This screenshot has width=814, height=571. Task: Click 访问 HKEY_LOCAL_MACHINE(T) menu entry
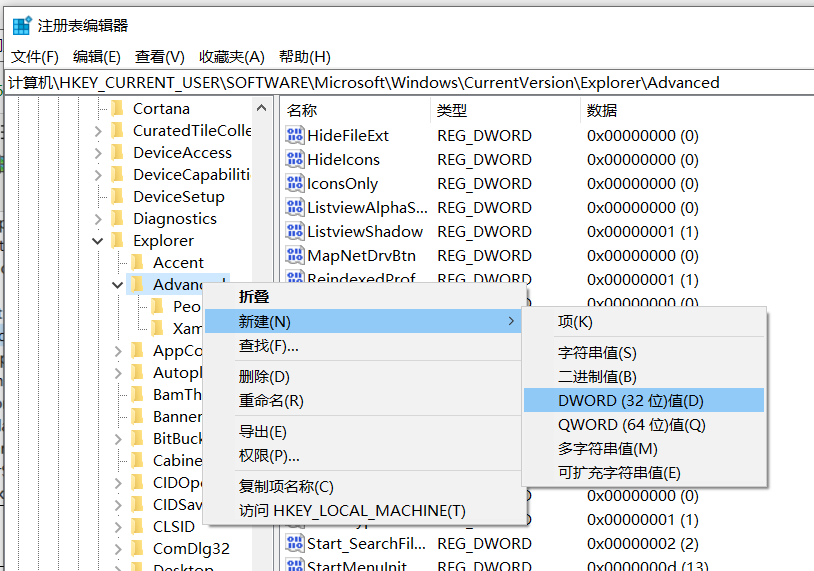click(x=363, y=511)
